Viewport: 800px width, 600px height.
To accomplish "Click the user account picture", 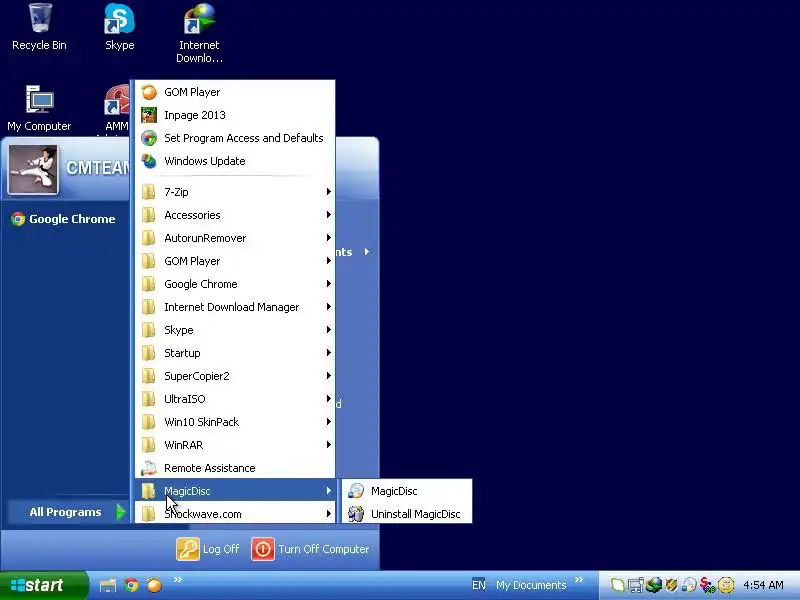I will point(33,169).
